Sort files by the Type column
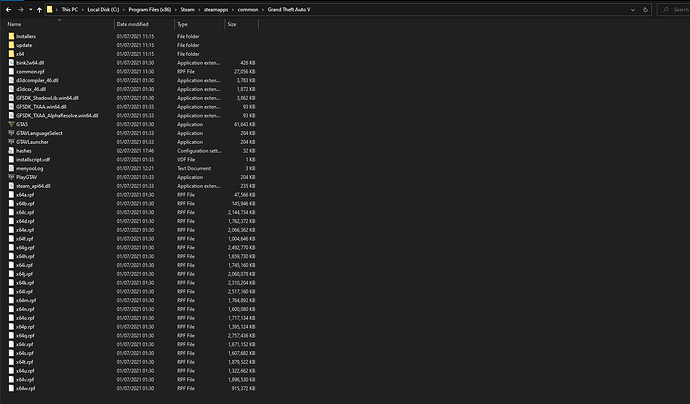Image resolution: width=690 pixels, height=404 pixels. click(x=183, y=23)
